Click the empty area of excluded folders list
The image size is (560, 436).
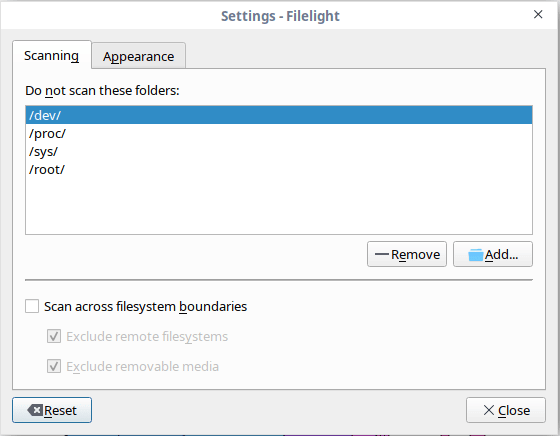pos(279,206)
